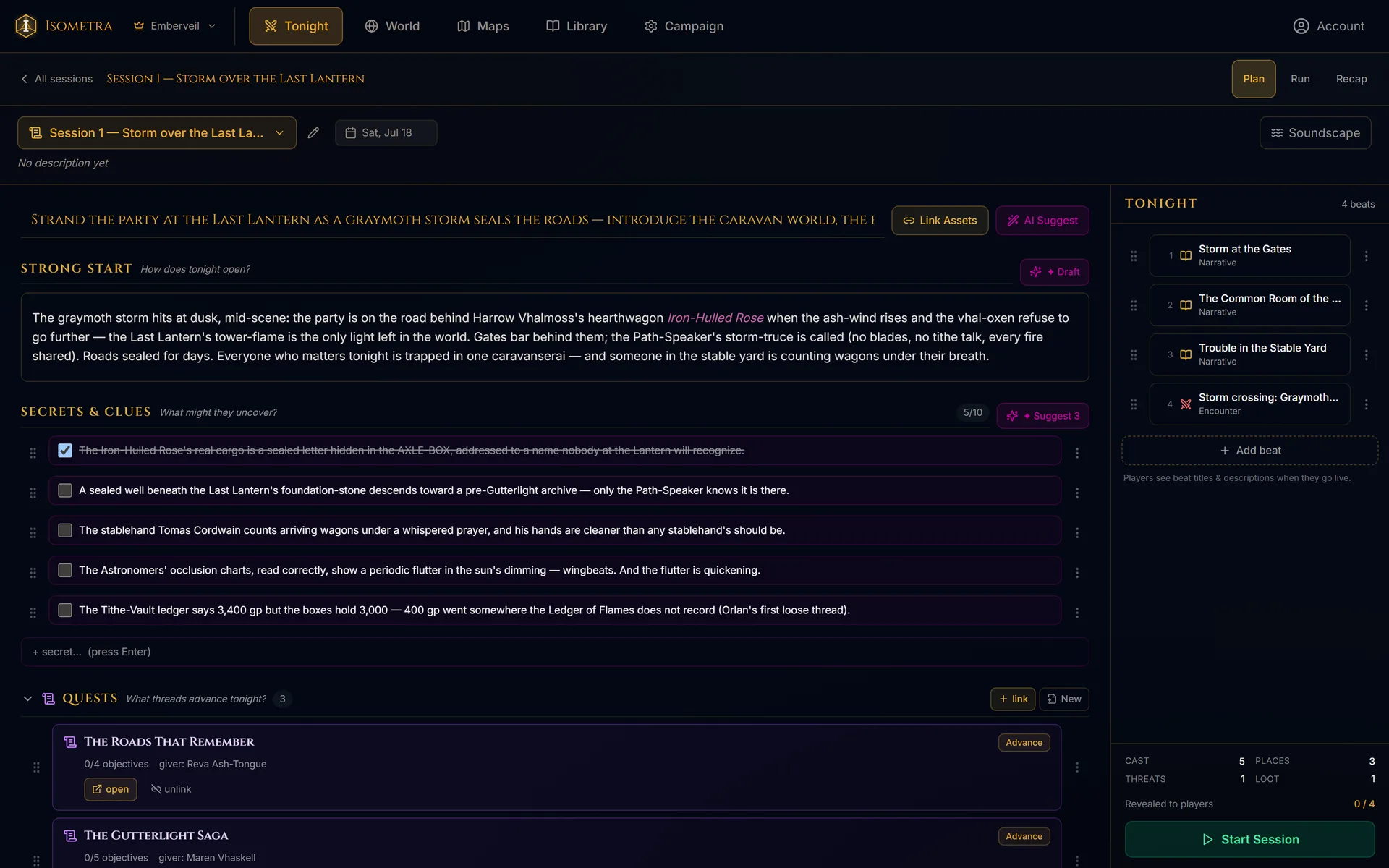Click the Link Assets button

point(940,221)
